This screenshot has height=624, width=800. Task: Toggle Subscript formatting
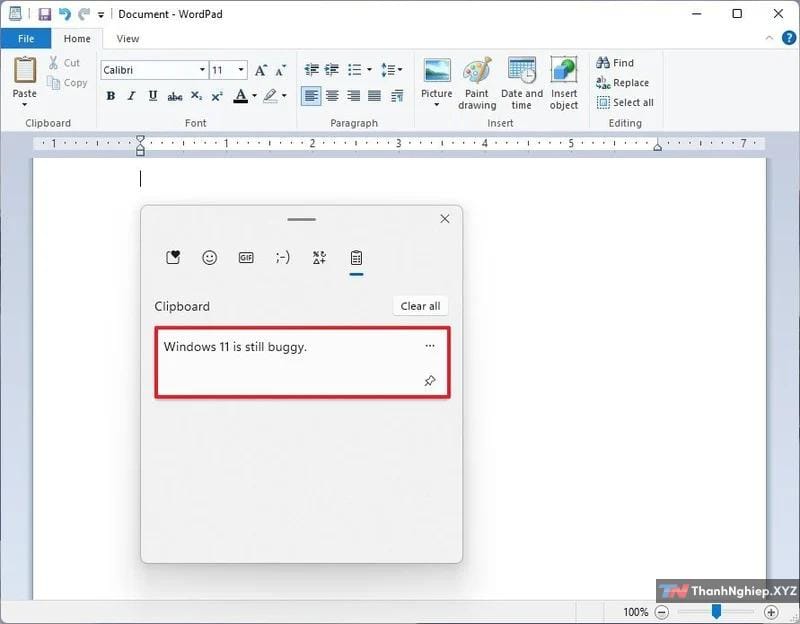click(x=196, y=96)
